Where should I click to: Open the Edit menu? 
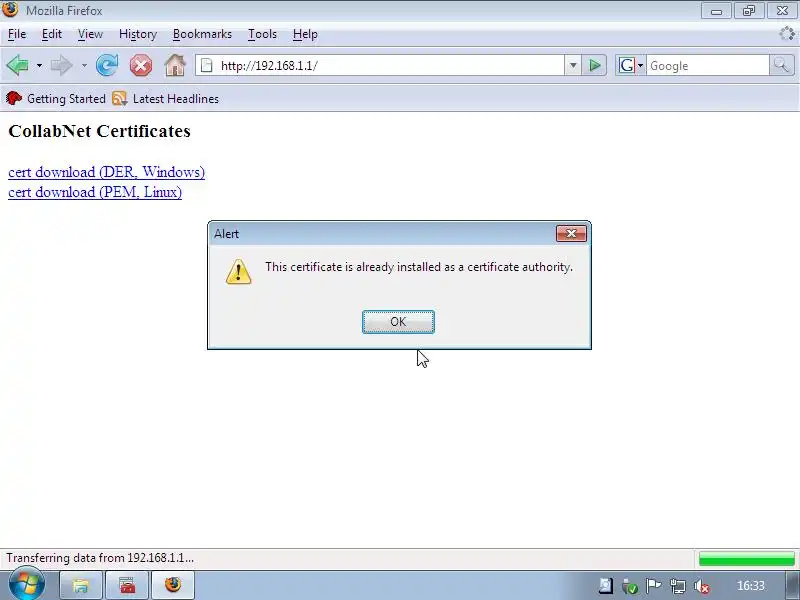point(52,34)
